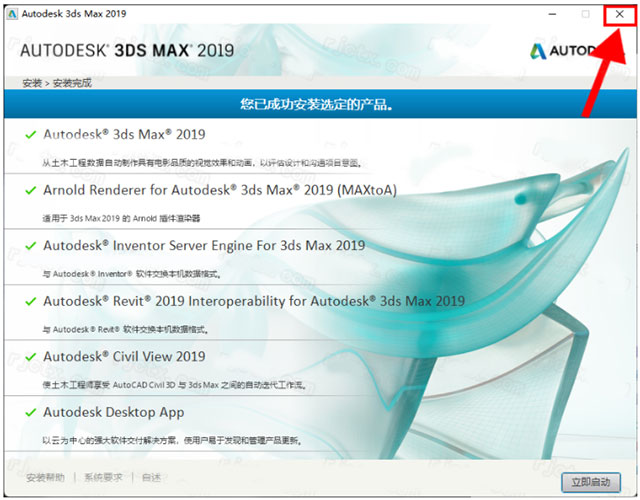Click the checkmark next to Autodesk 3ds Max 2019
Image resolution: width=640 pixels, height=500 pixels.
pos(31,134)
